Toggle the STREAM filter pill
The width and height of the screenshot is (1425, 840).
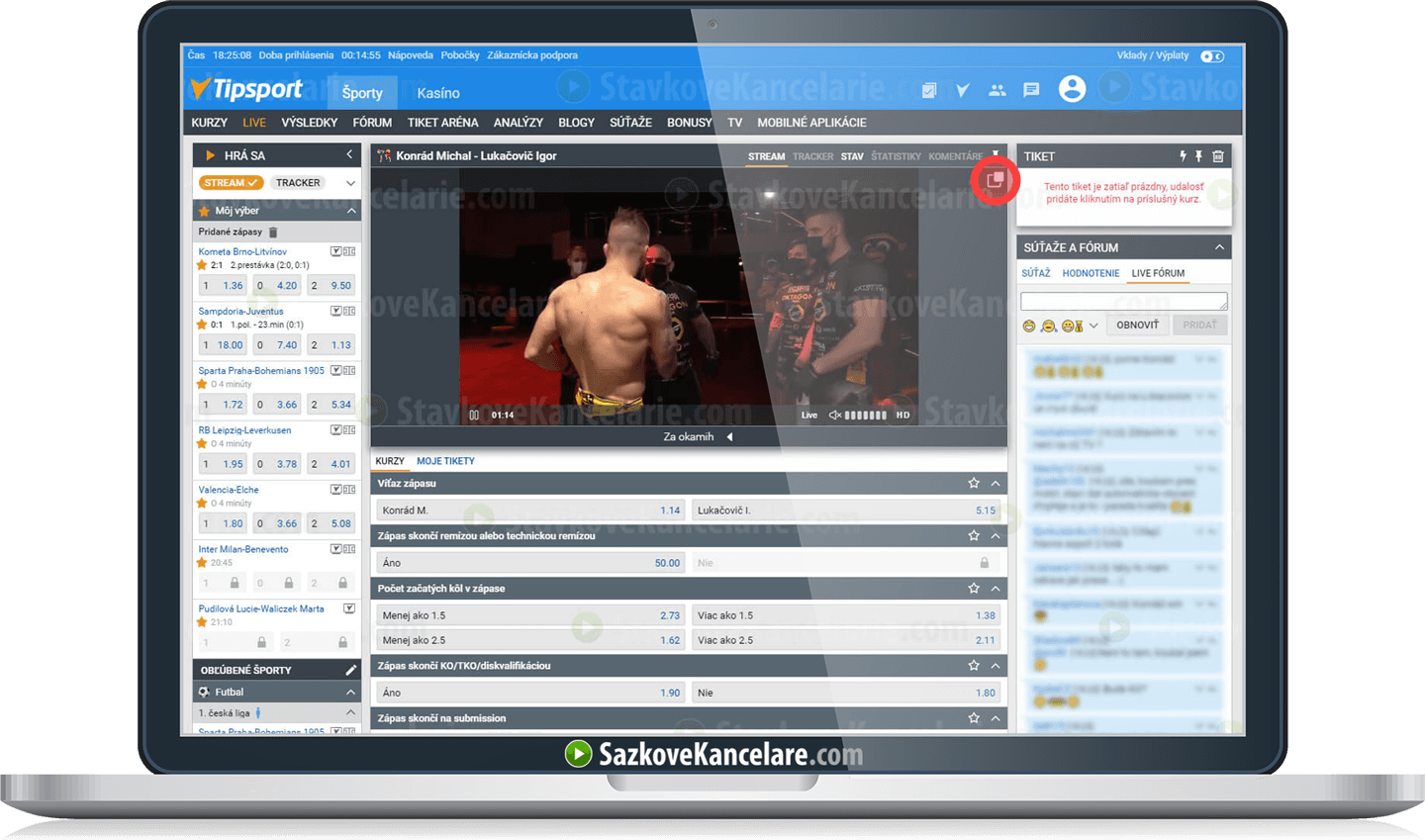(232, 183)
